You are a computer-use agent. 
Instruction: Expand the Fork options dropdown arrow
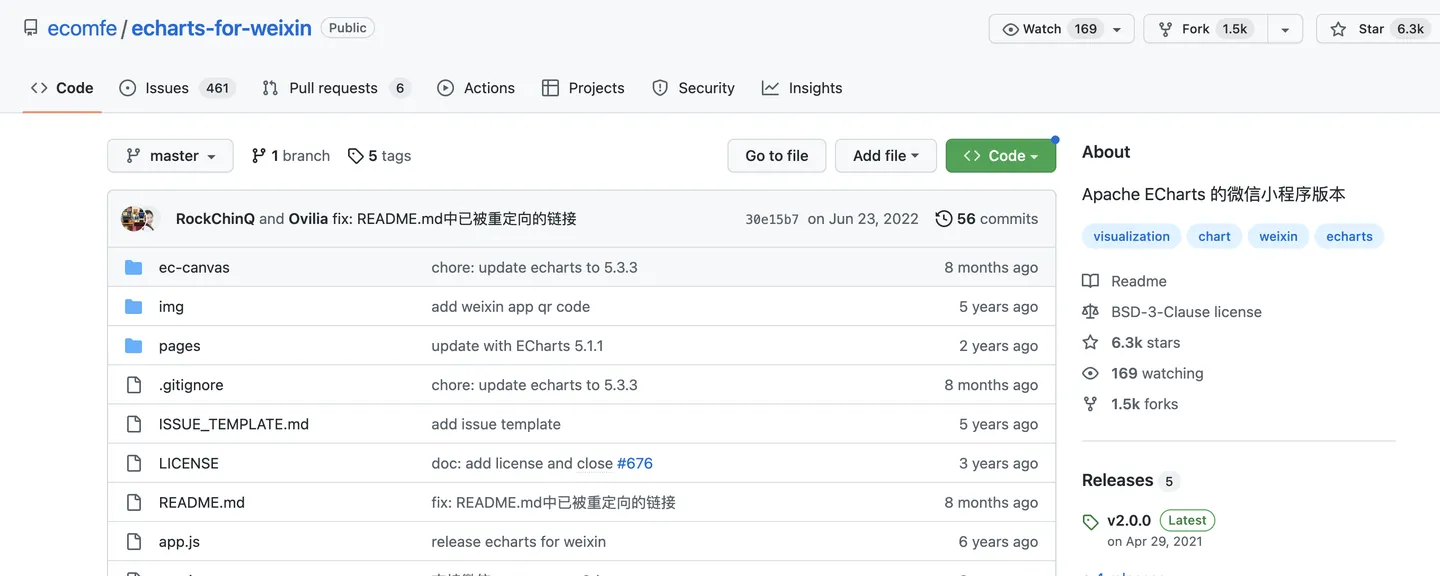pyautogui.click(x=1285, y=29)
